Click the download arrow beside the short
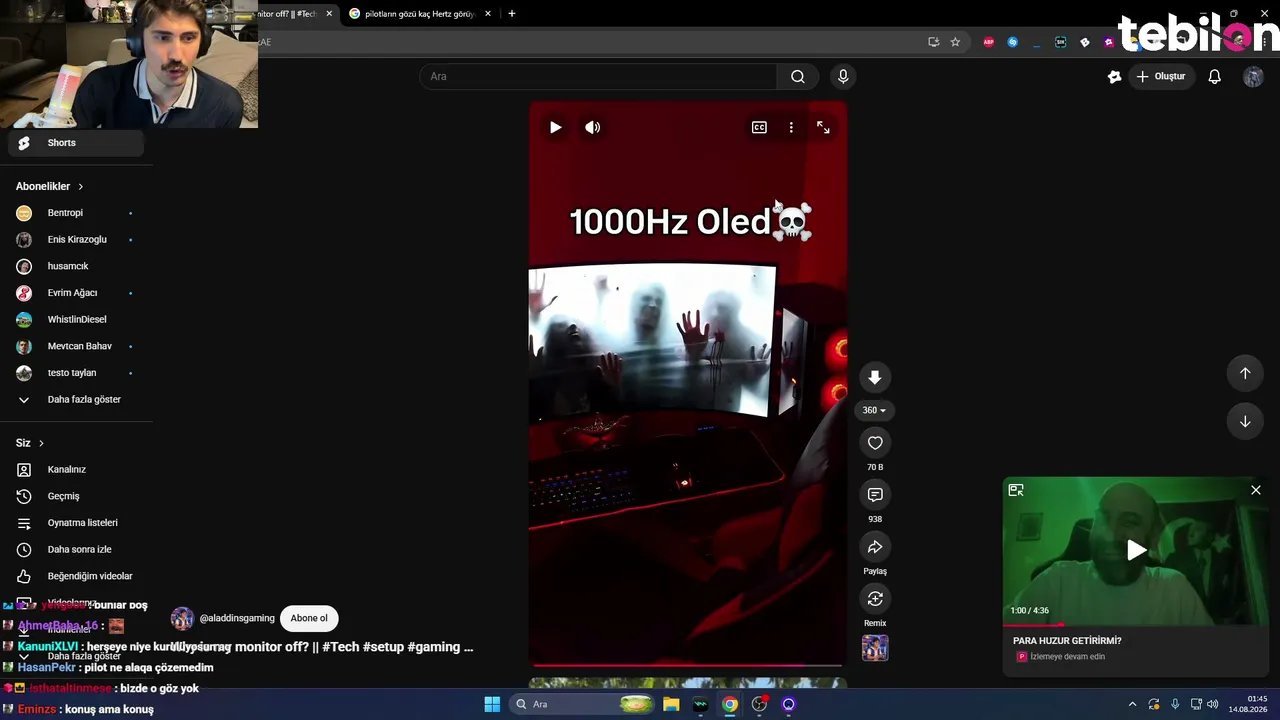 (875, 377)
